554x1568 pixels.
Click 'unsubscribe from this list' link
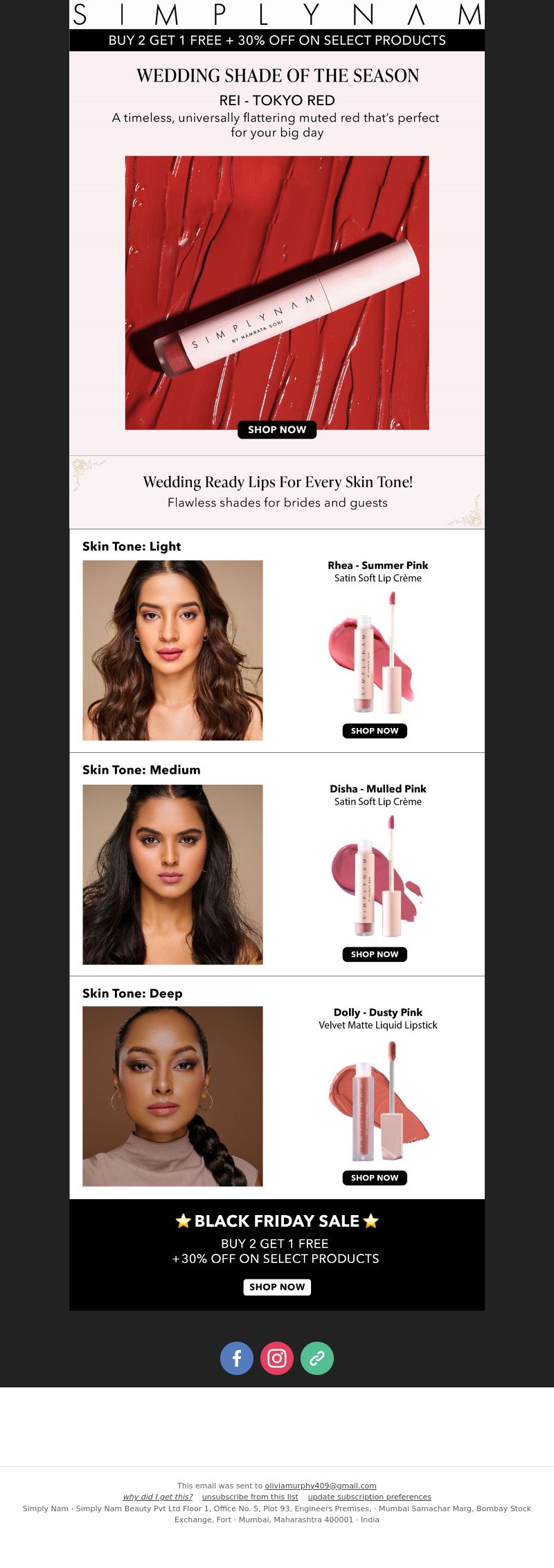click(250, 1497)
